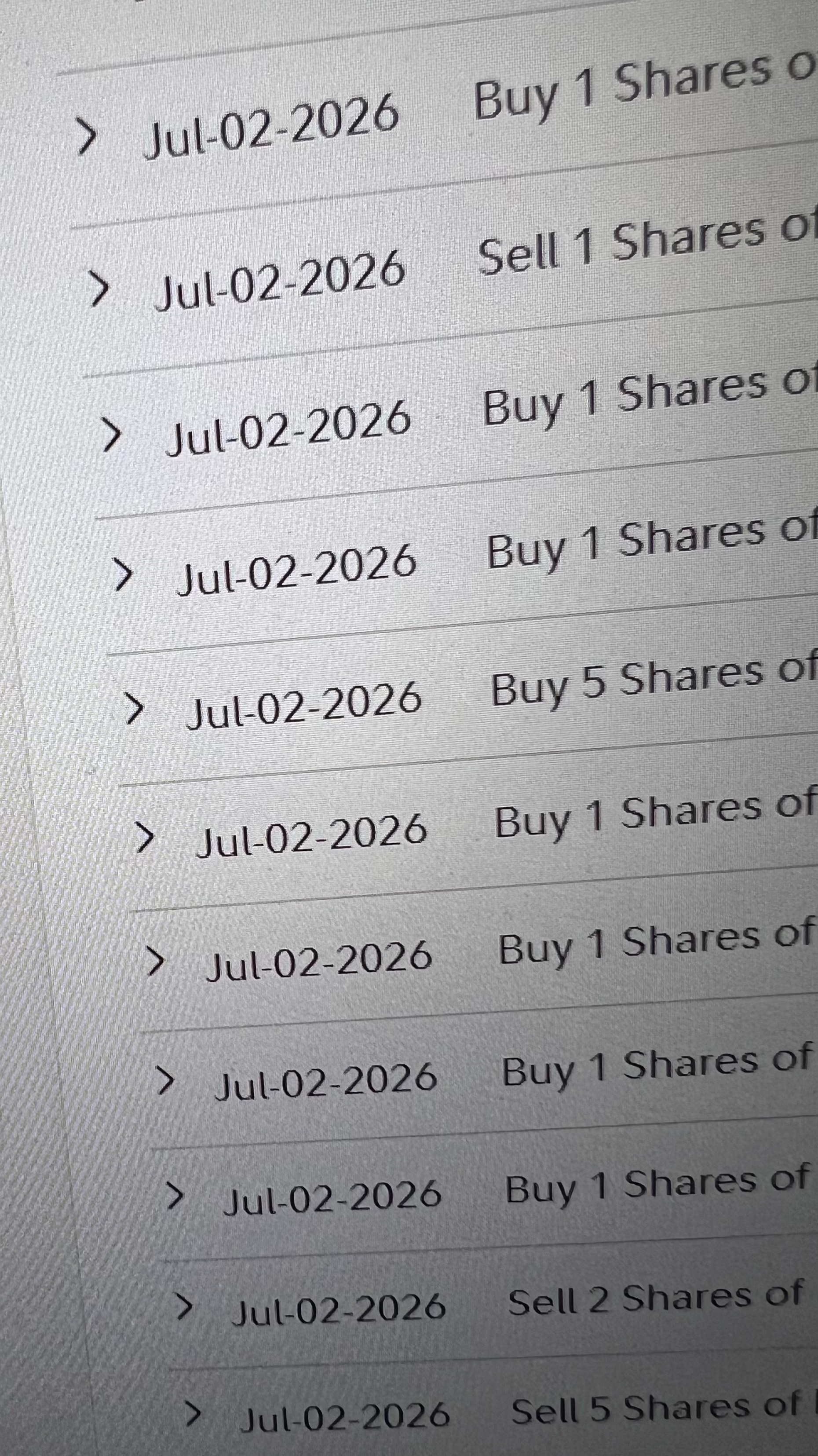
Task: Open the 'Sell 2 Shares of' description
Action: (655, 1295)
